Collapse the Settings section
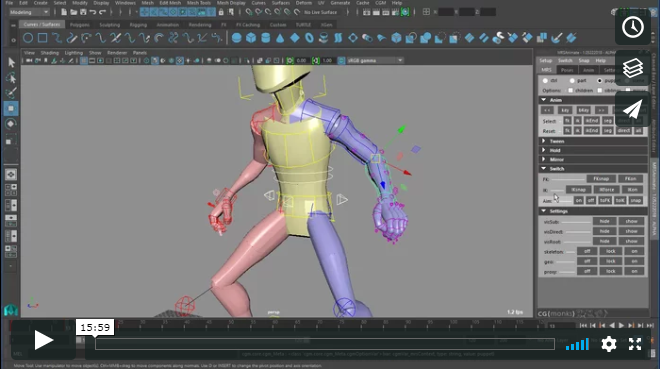Screen dimensions: 660x369 544,211
